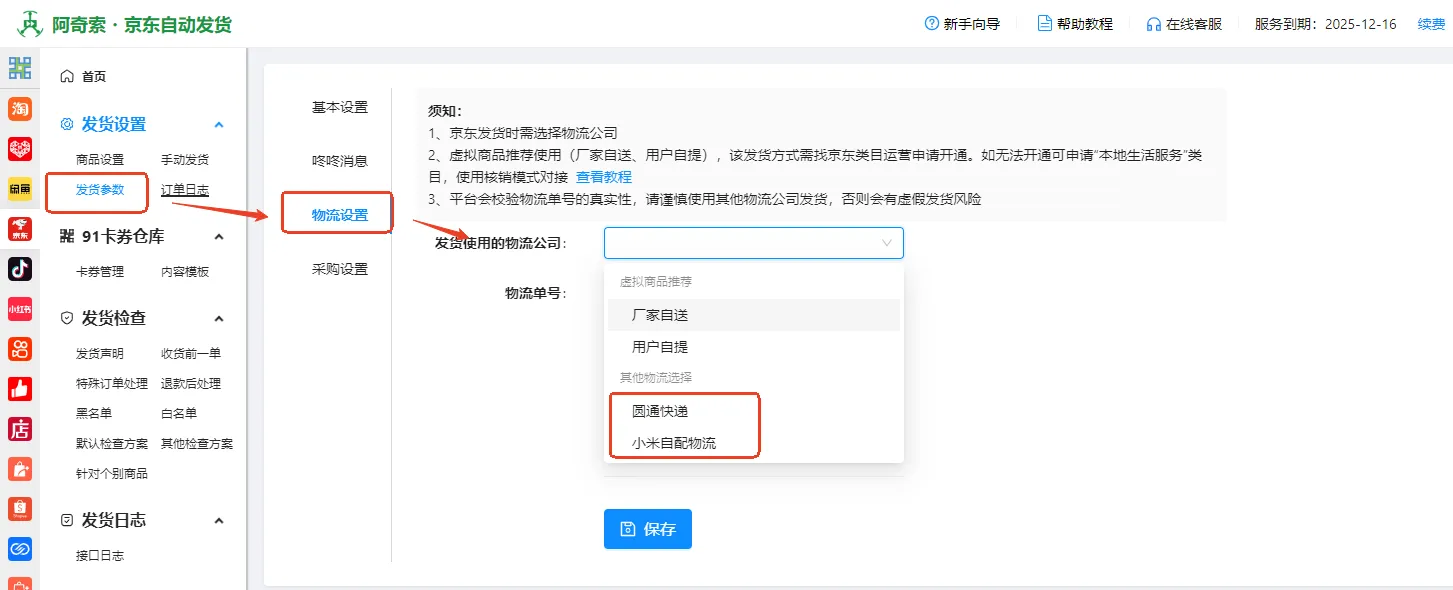
Task: Select the JD (京东) platform icon
Action: [20, 229]
